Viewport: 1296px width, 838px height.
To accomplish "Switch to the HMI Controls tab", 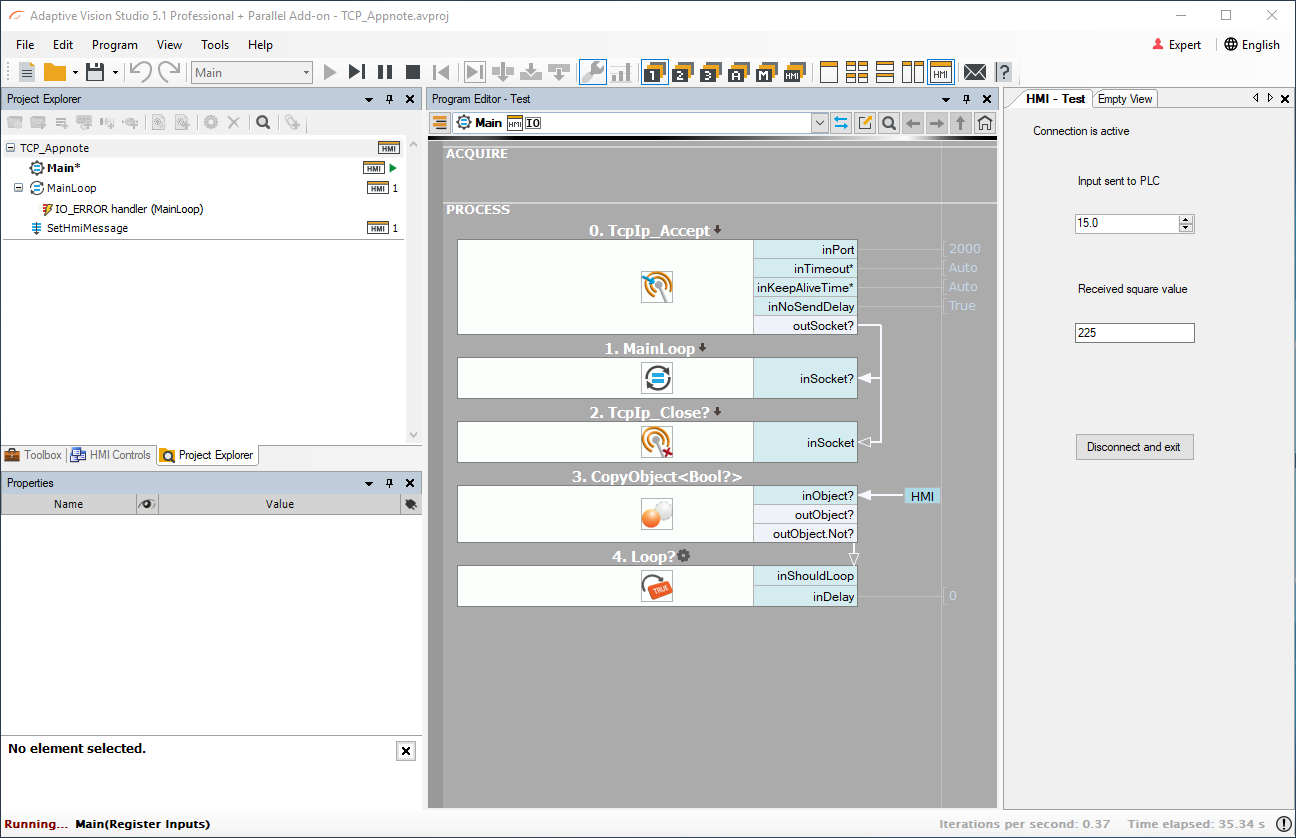I will coord(112,455).
